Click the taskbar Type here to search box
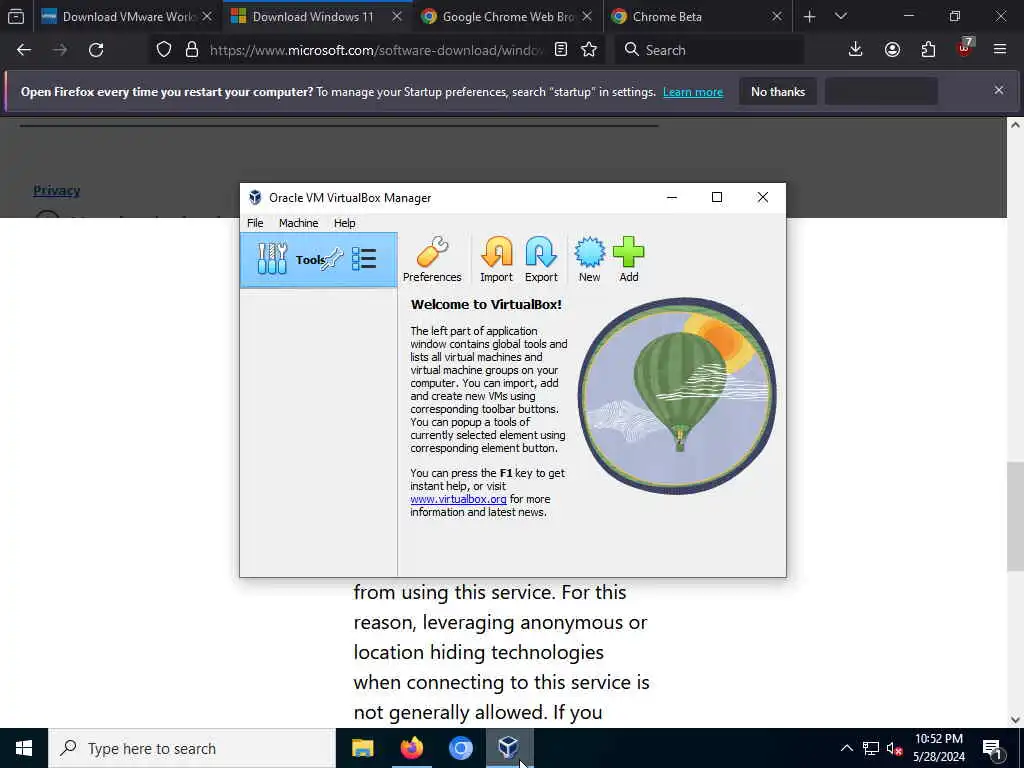The image size is (1024, 768). [192, 748]
